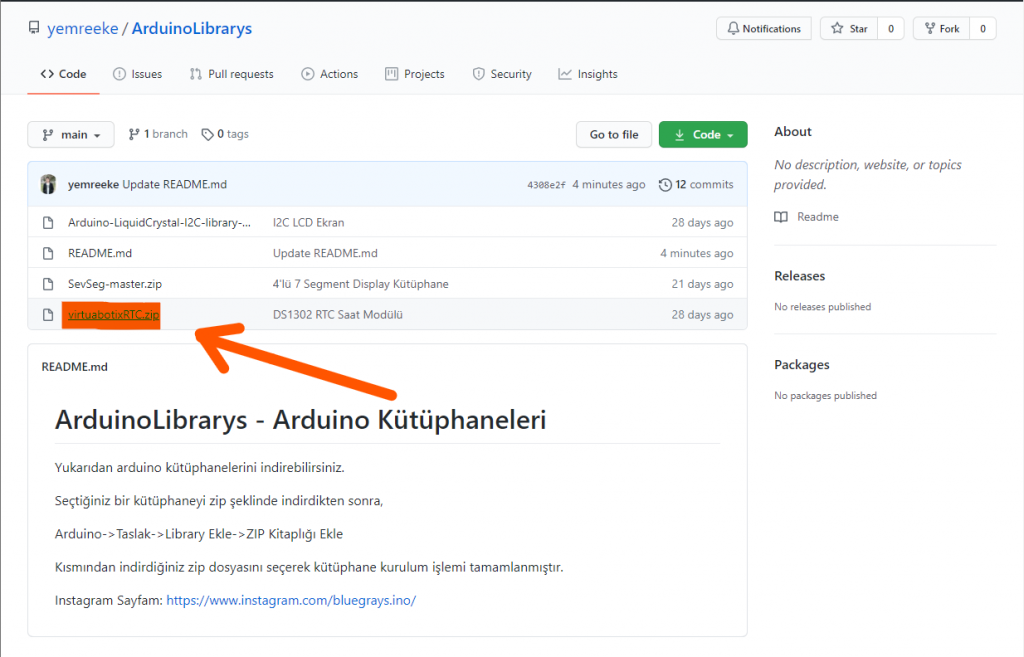Open the virtuabotixRTC.zip file
Viewport: 1024px width, 657px height.
(x=114, y=315)
